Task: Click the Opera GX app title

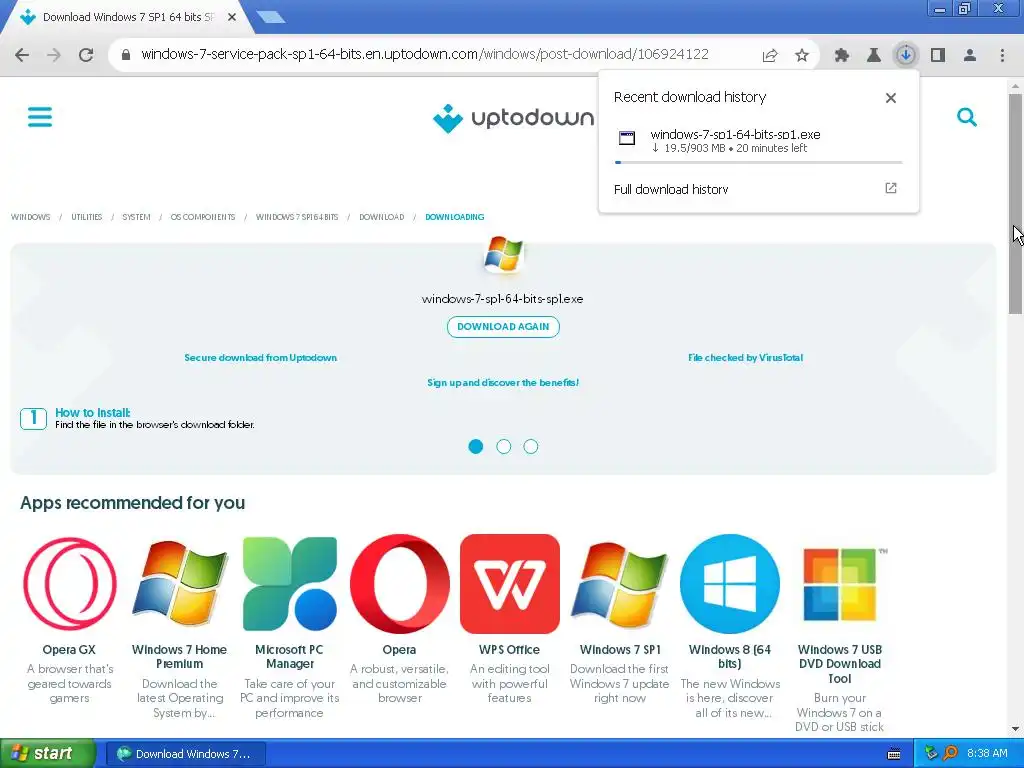Action: [69, 650]
